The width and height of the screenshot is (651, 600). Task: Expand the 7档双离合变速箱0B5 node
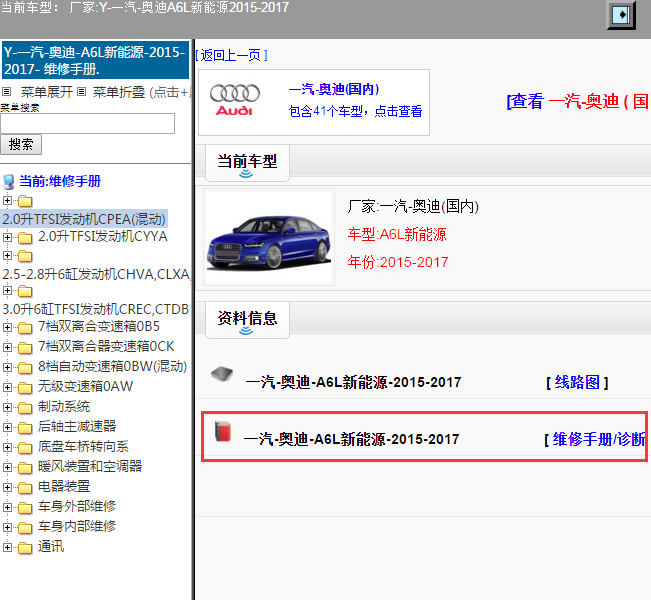click(x=7, y=327)
